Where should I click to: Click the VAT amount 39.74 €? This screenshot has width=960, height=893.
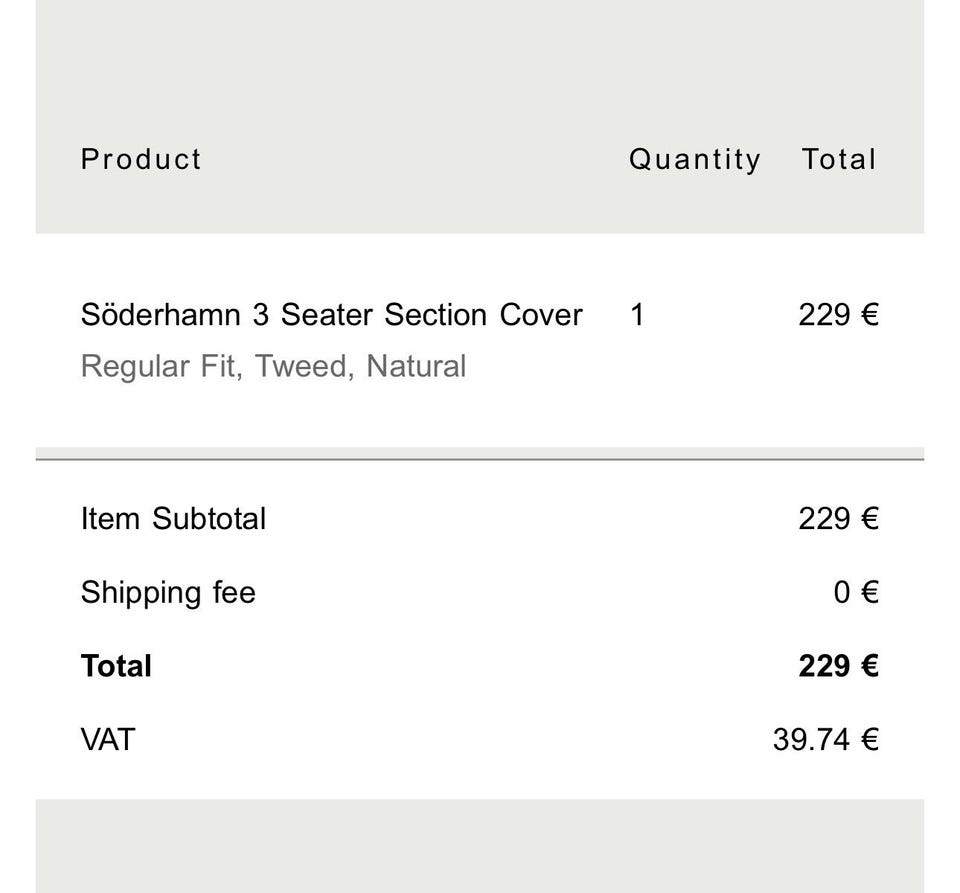(x=826, y=739)
